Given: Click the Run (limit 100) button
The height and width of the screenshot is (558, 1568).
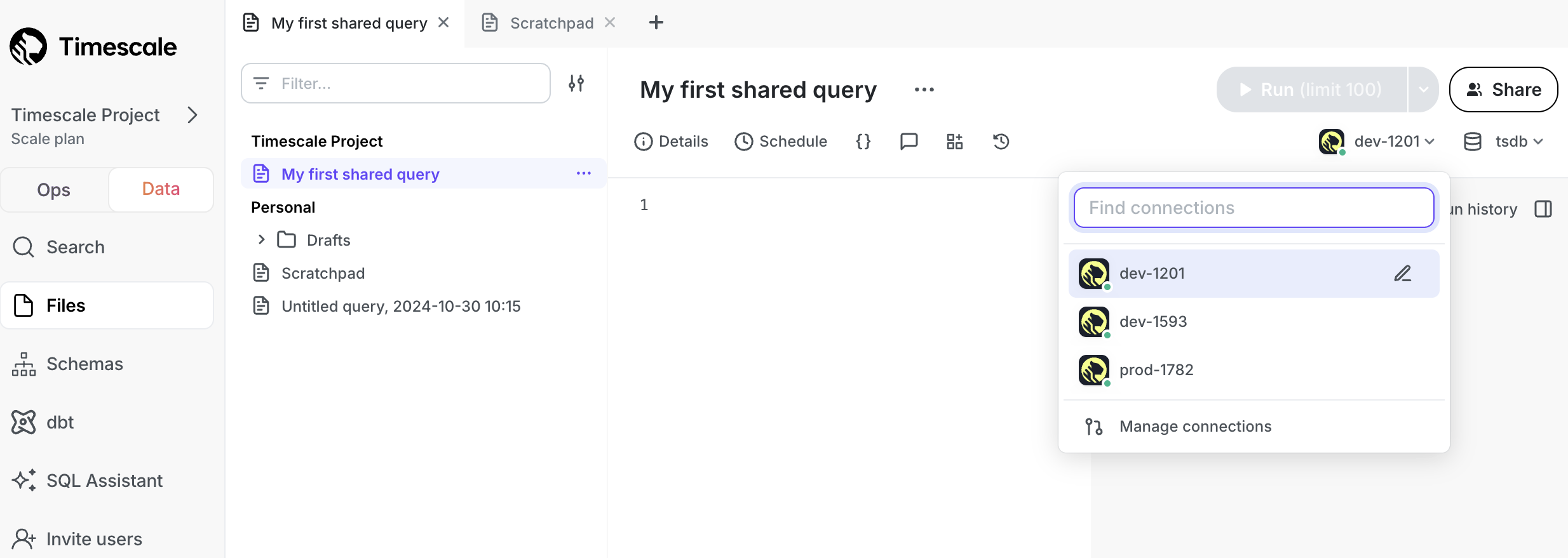Looking at the screenshot, I should (x=1311, y=90).
